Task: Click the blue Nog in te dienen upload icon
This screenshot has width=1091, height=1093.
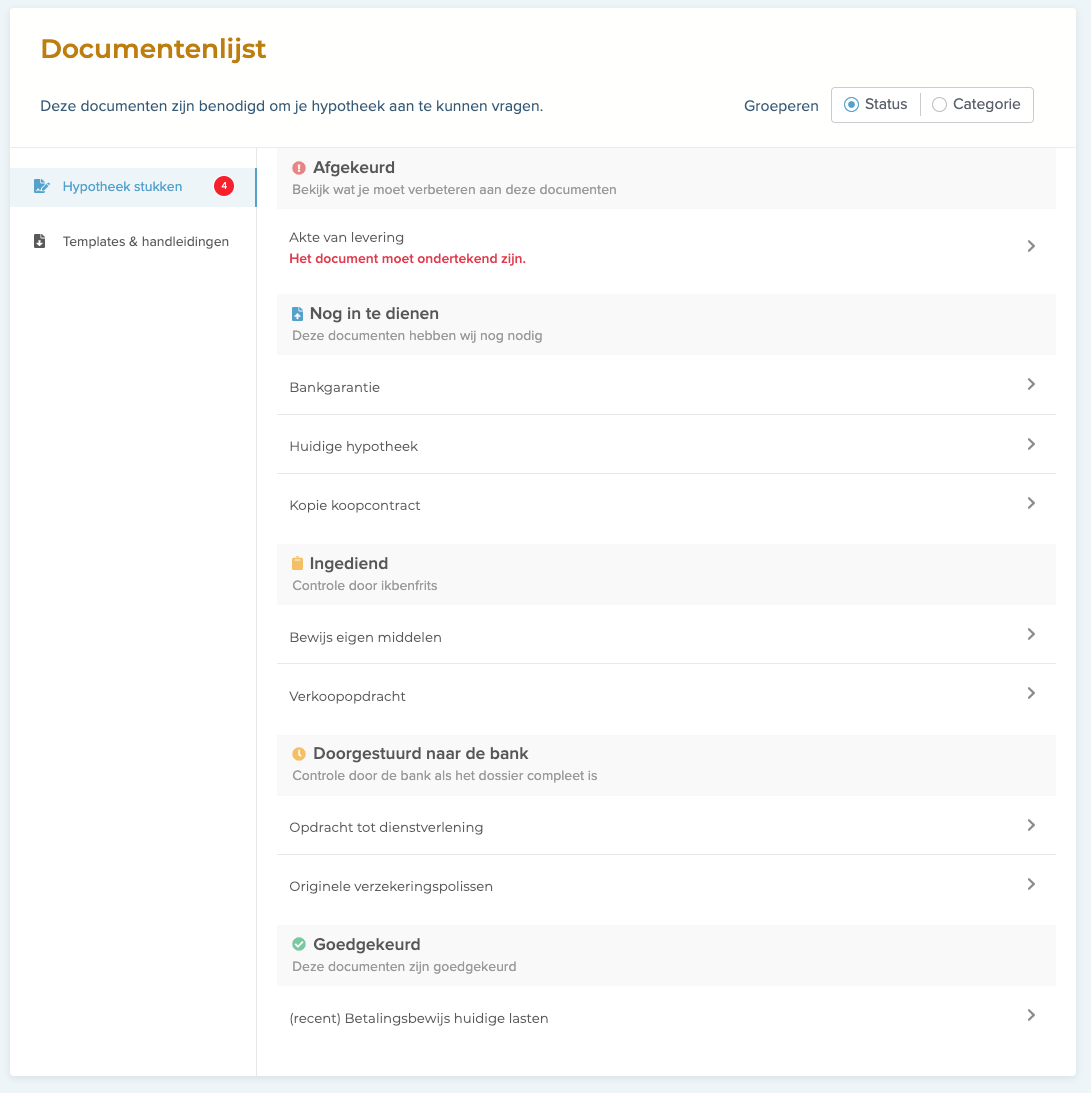Action: 297,314
